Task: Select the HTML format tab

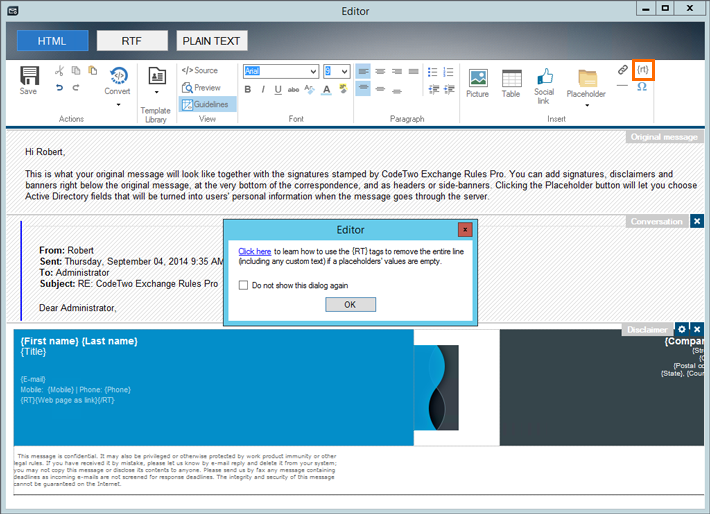Action: (52, 41)
